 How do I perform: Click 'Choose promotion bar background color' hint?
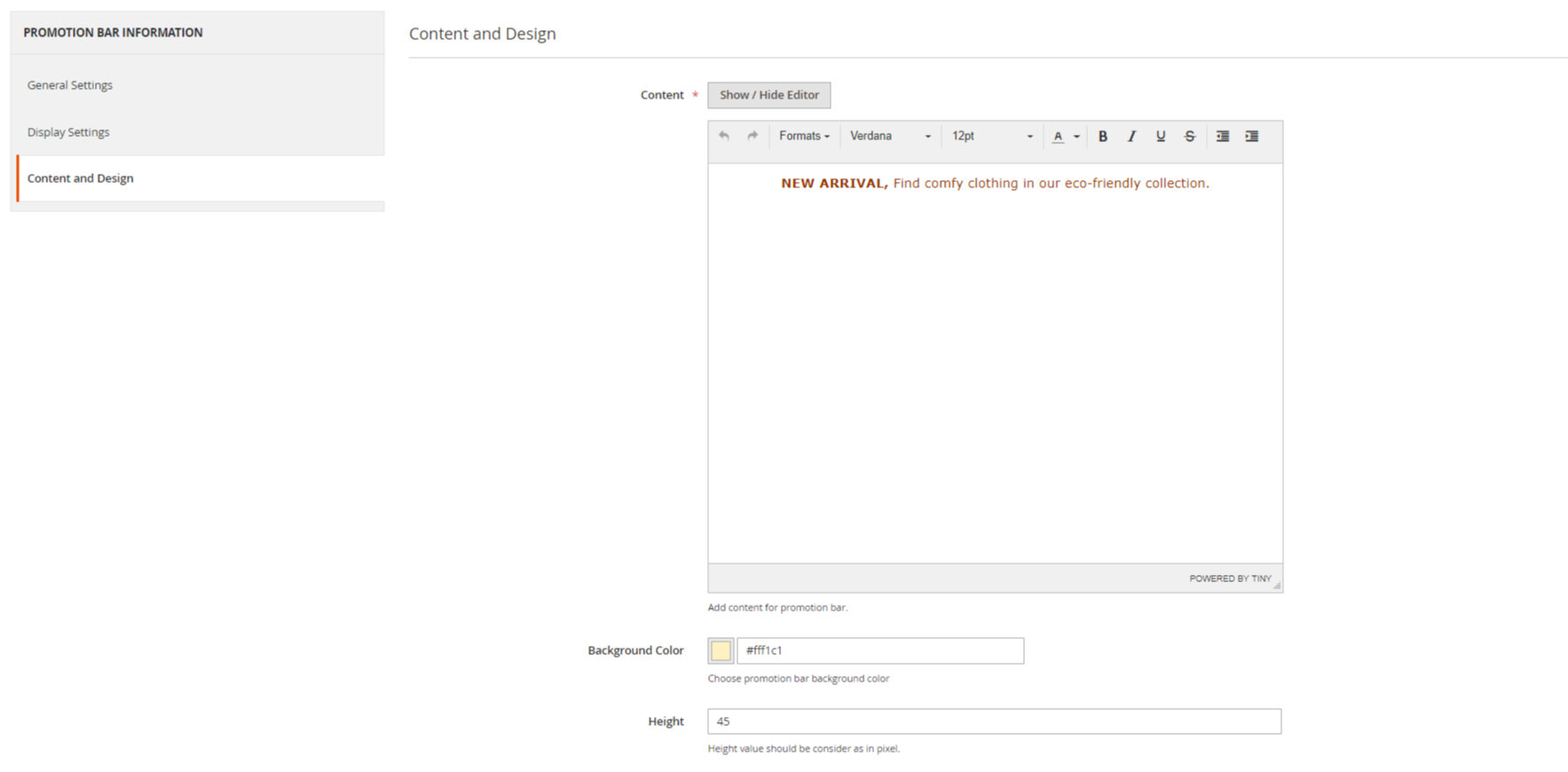[x=799, y=679]
